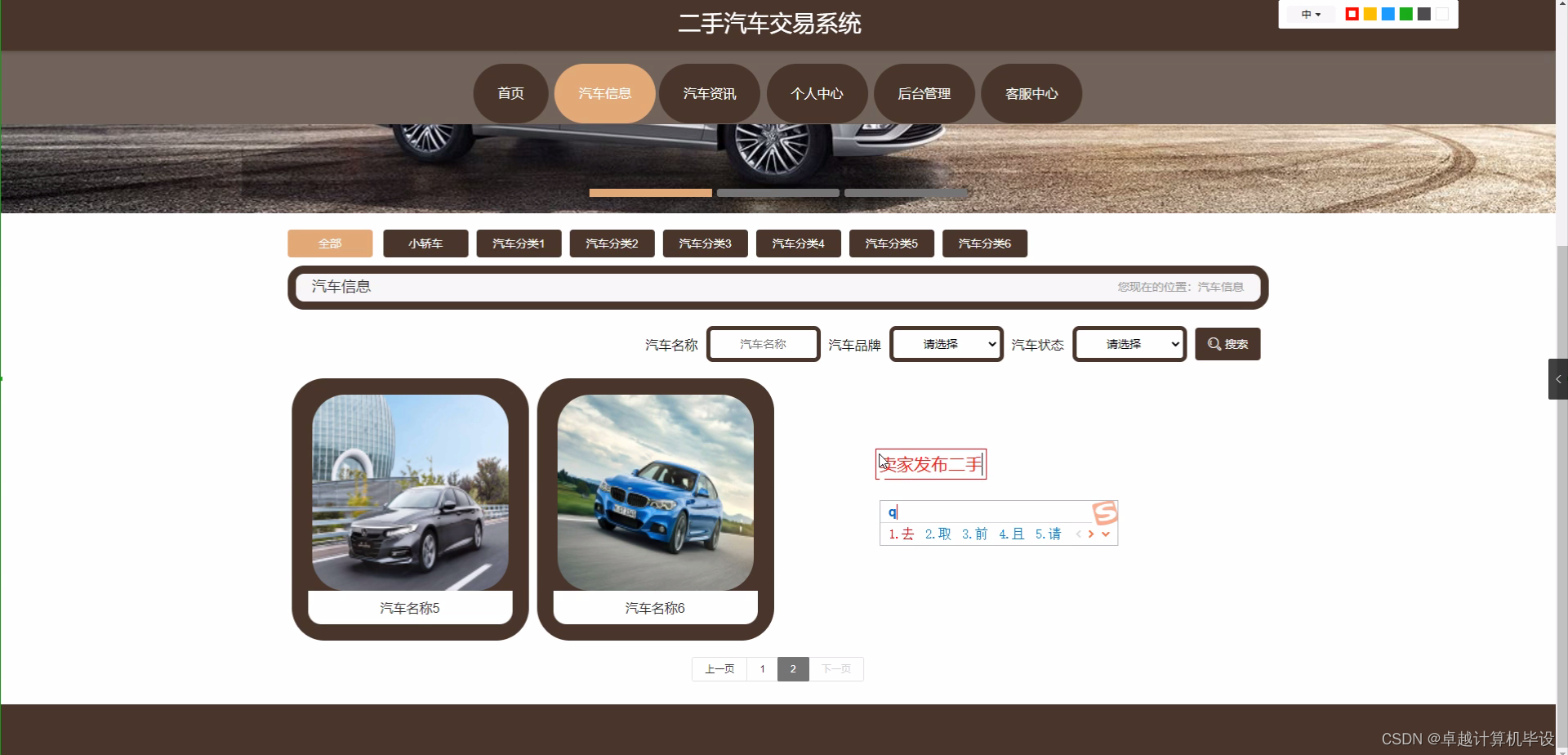Expand the IME candidate list chevron
This screenshot has width=1568, height=755.
[1107, 534]
